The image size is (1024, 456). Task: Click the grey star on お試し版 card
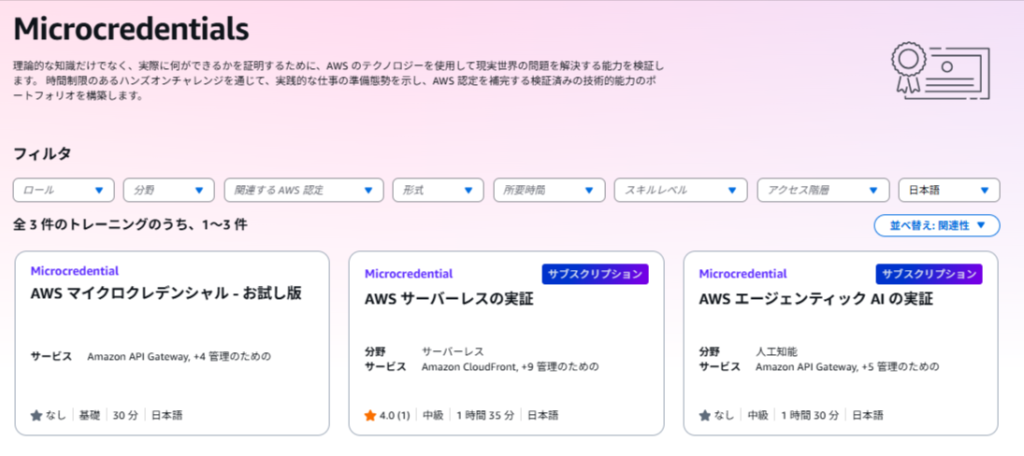coord(36,415)
